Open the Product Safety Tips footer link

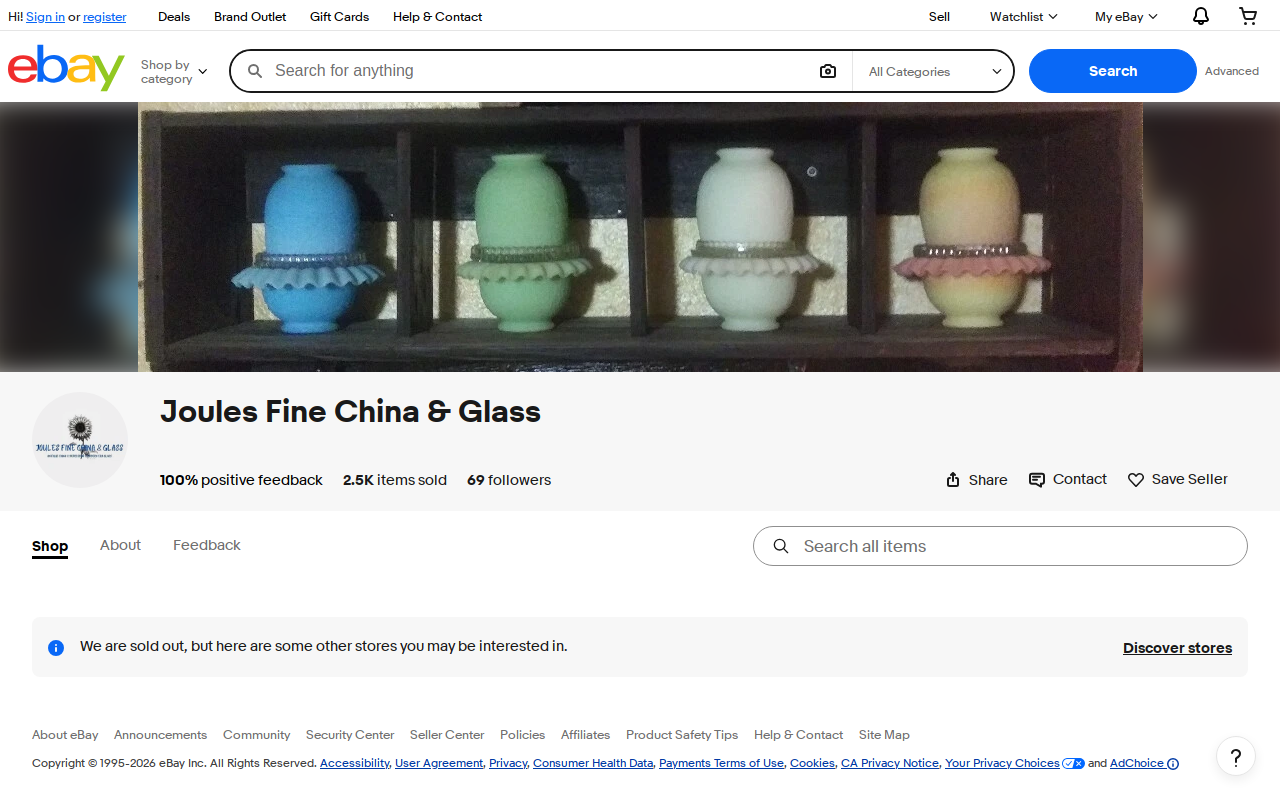[682, 735]
